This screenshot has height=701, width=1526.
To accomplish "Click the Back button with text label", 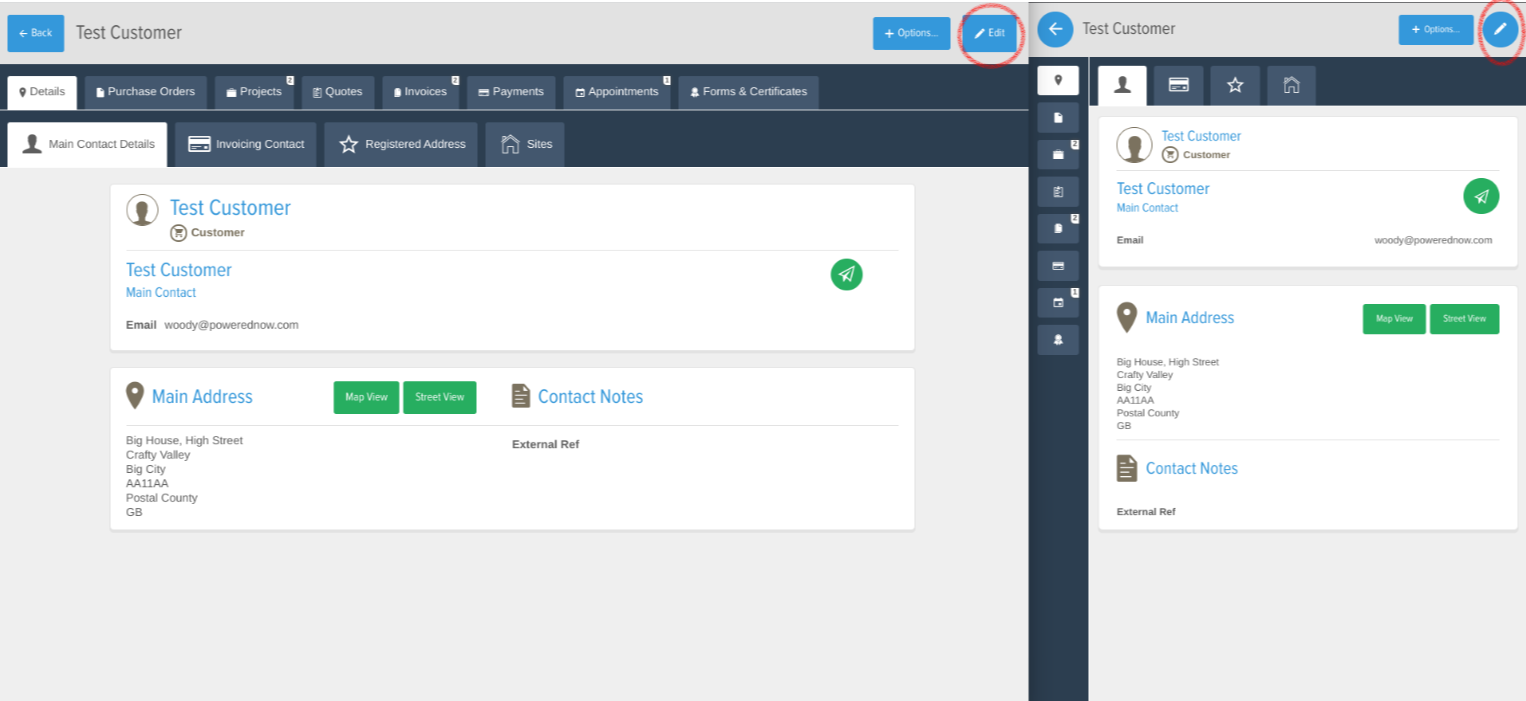I will tap(35, 33).
